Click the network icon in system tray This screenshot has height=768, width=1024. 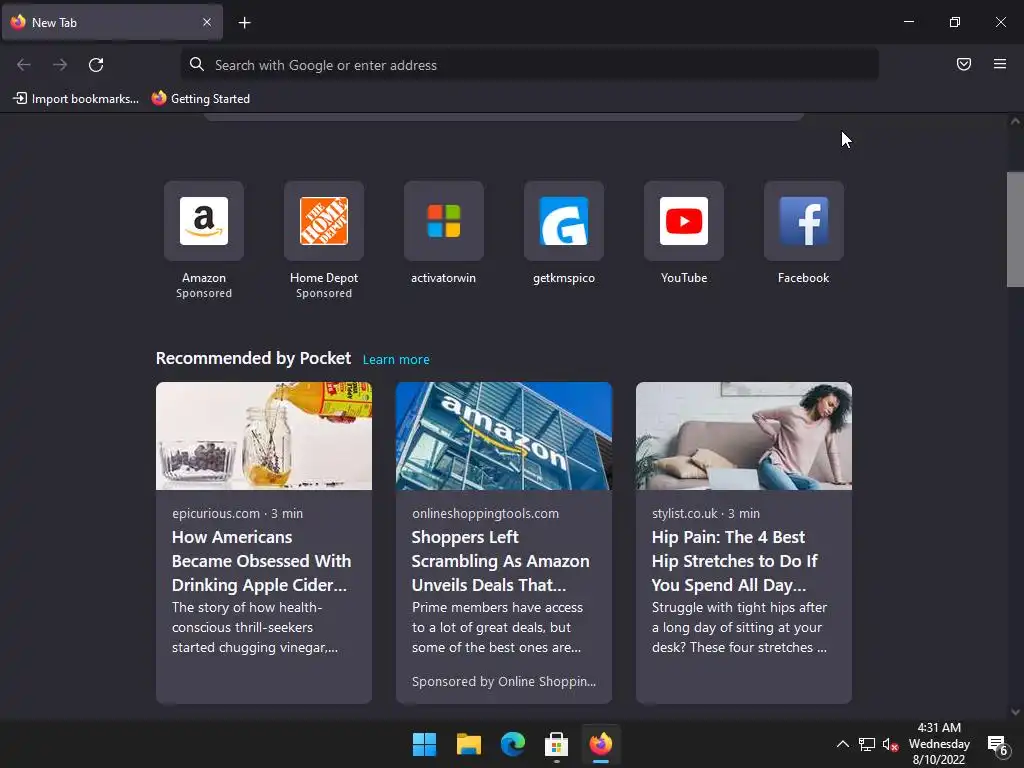point(867,744)
